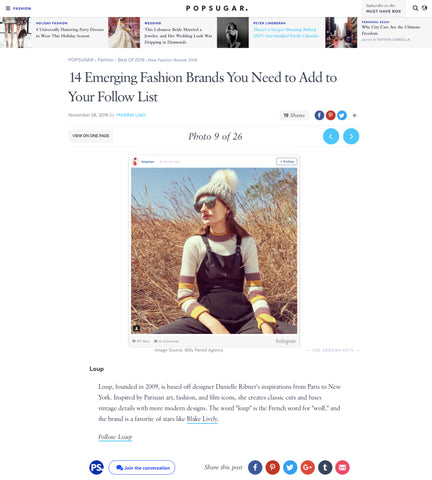Advance to the next photo arrow

tap(351, 136)
